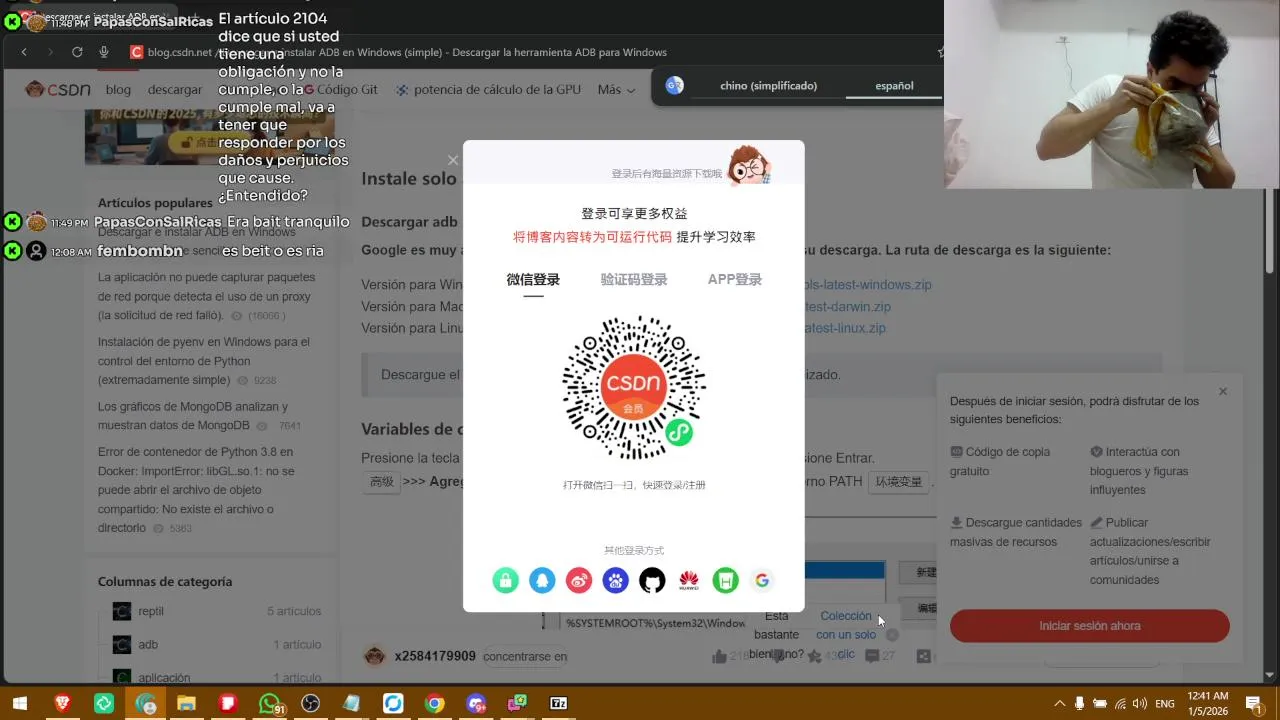Click the concentrarse en follow button
The height and width of the screenshot is (720, 1280).
pos(525,657)
